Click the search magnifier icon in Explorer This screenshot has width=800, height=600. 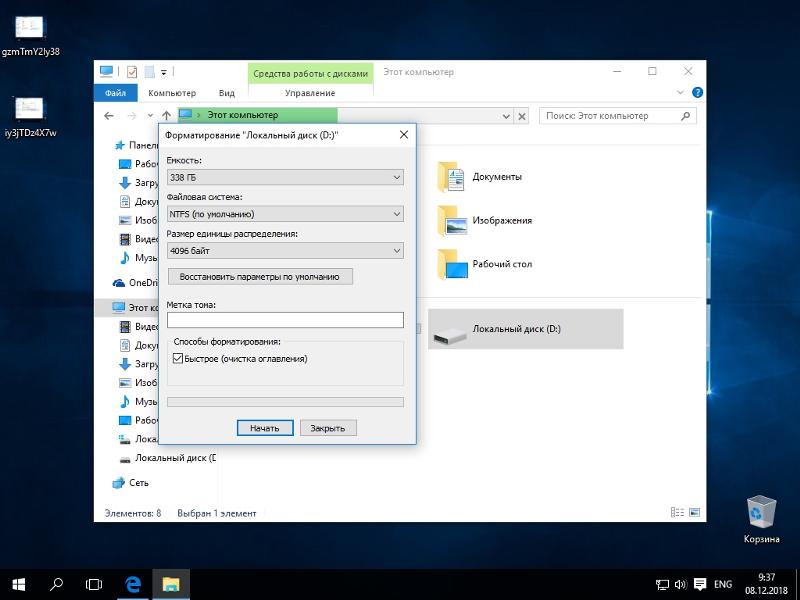coord(686,116)
